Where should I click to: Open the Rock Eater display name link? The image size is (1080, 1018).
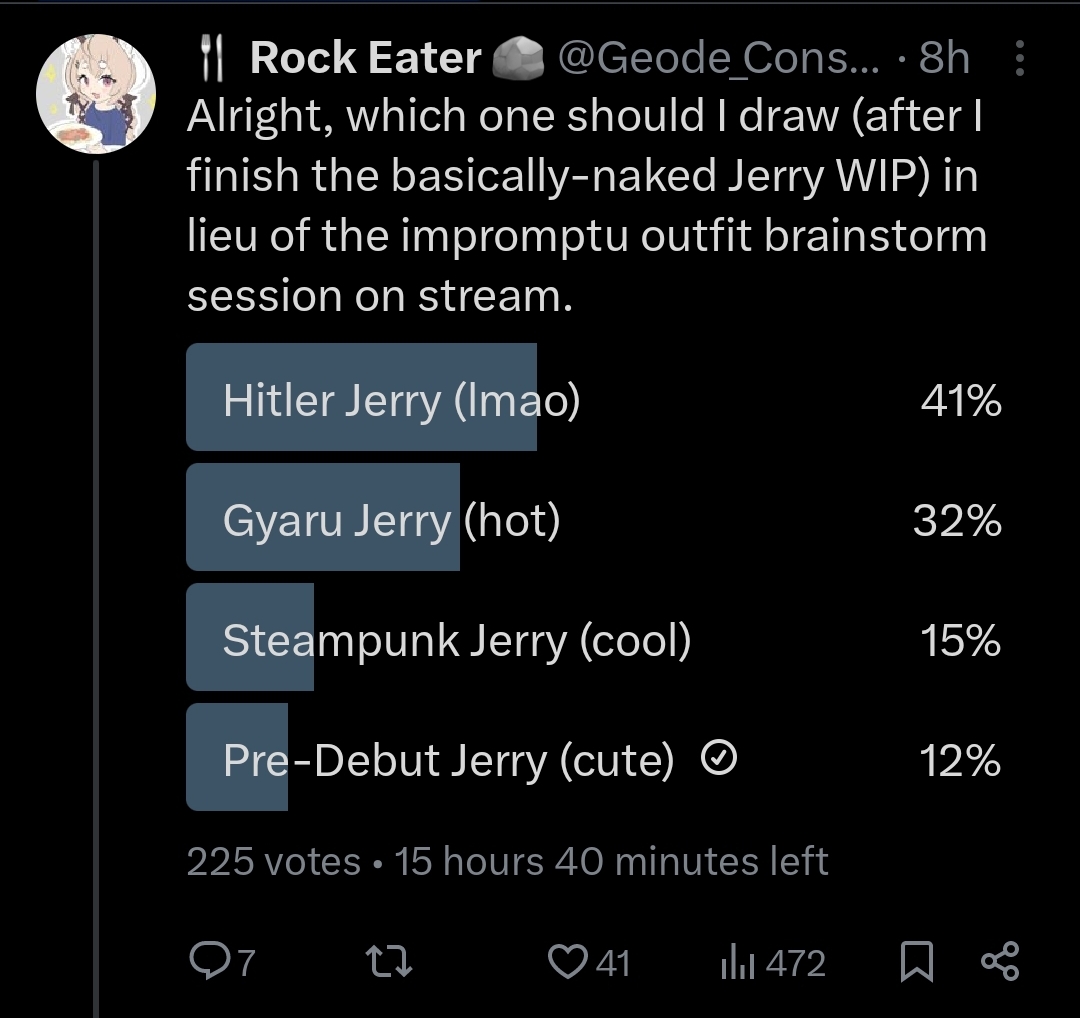pos(366,60)
